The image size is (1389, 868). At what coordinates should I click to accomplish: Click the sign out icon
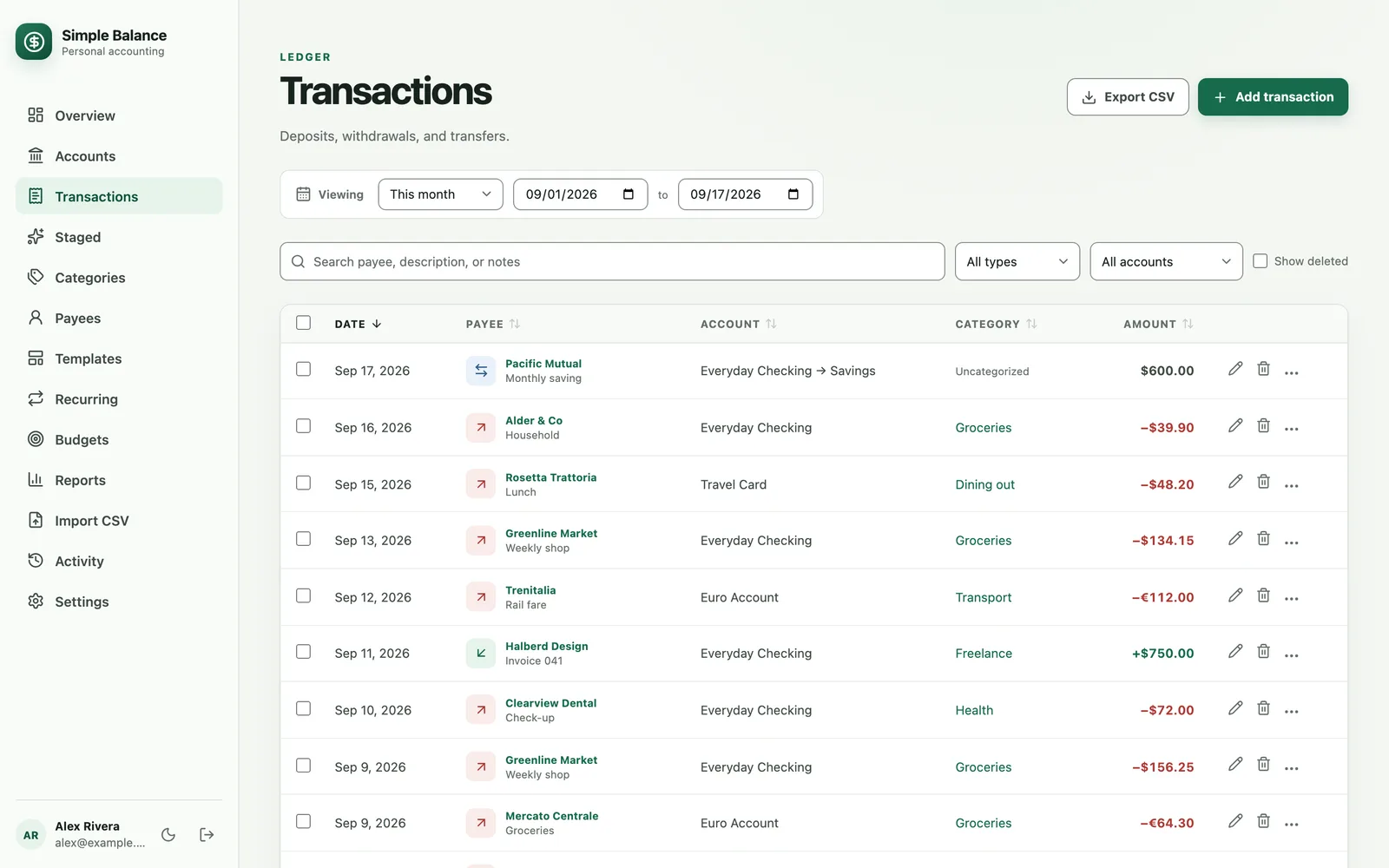(207, 835)
